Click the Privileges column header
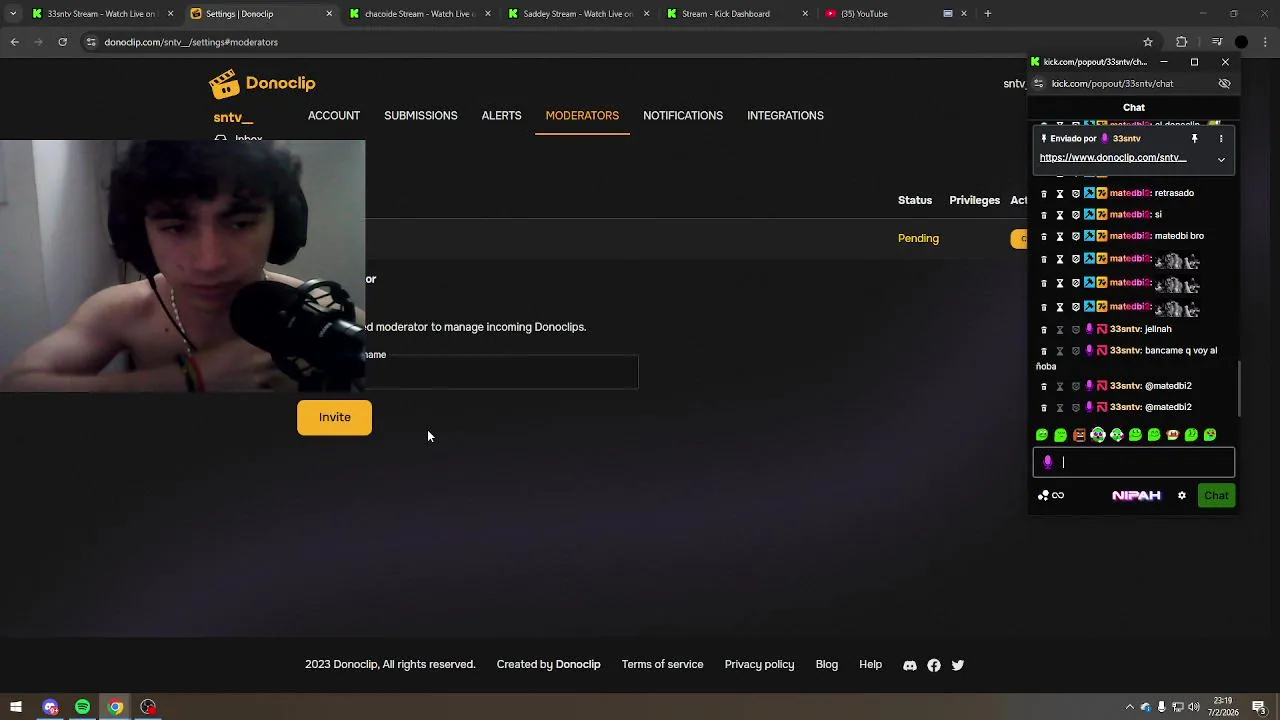This screenshot has height=720, width=1280. [x=974, y=201]
